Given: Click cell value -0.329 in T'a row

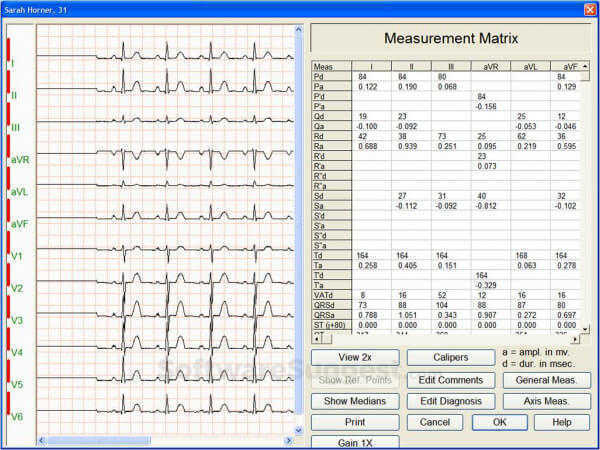Looking at the screenshot, I should point(486,285).
